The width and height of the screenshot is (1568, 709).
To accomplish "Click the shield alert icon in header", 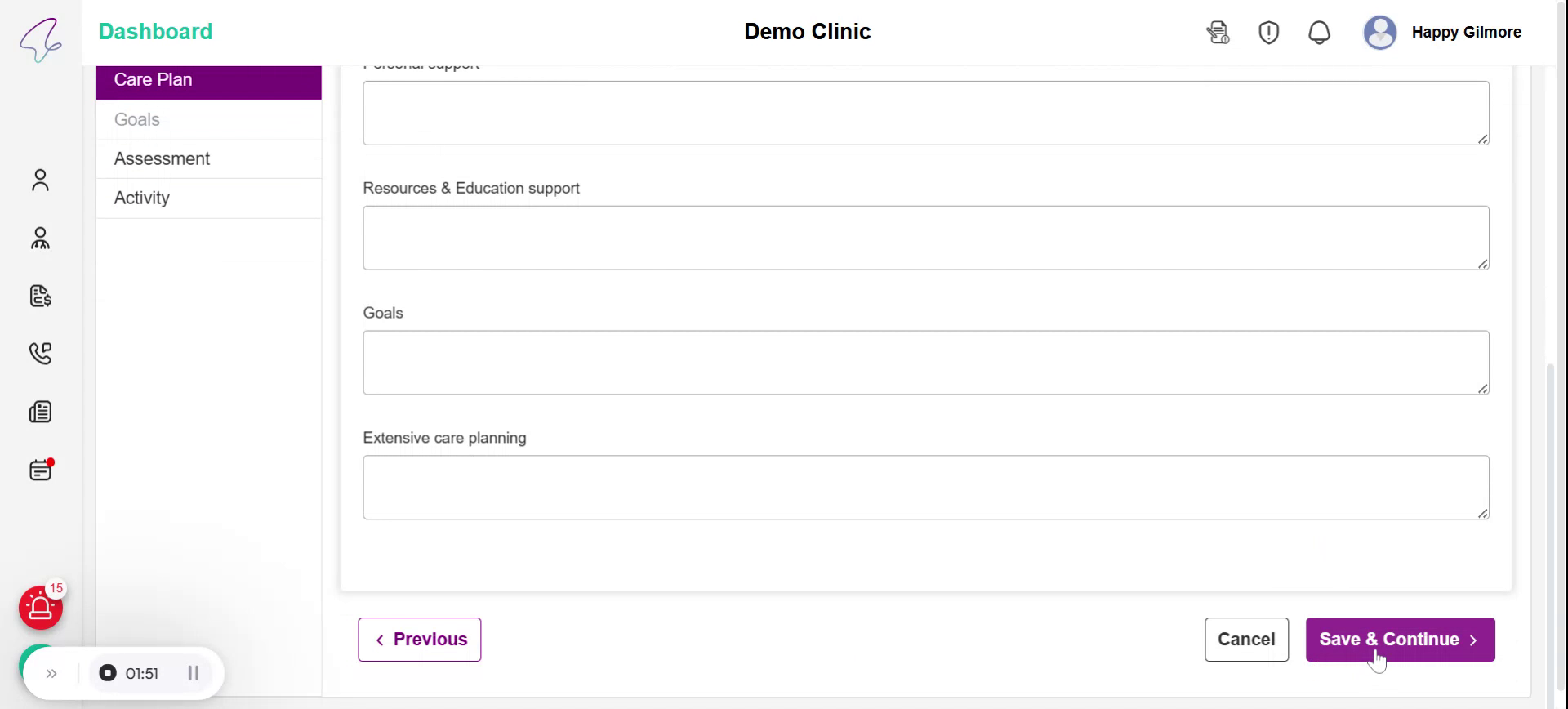I will pyautogui.click(x=1268, y=33).
